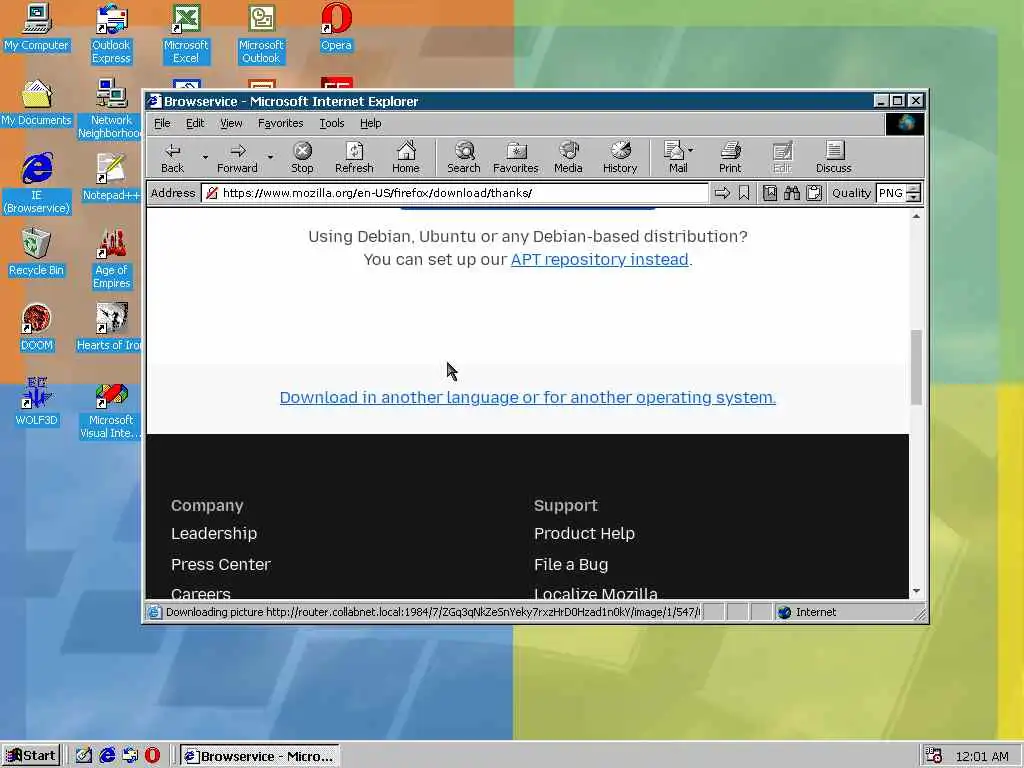Open the Forward button history dropdown arrow

(270, 157)
